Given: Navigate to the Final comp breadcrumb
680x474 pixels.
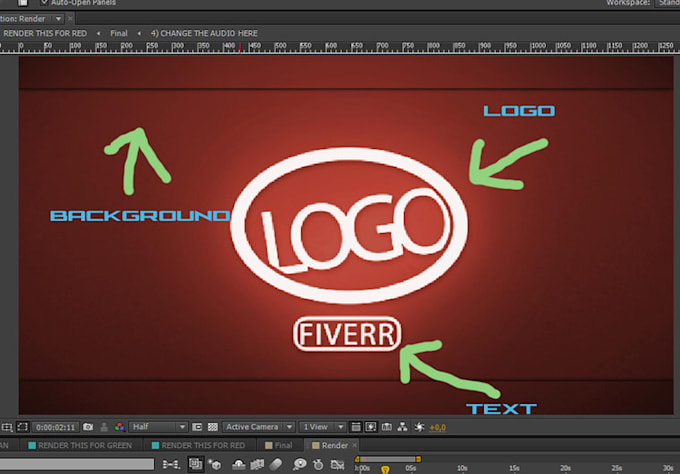Looking at the screenshot, I should 118,33.
